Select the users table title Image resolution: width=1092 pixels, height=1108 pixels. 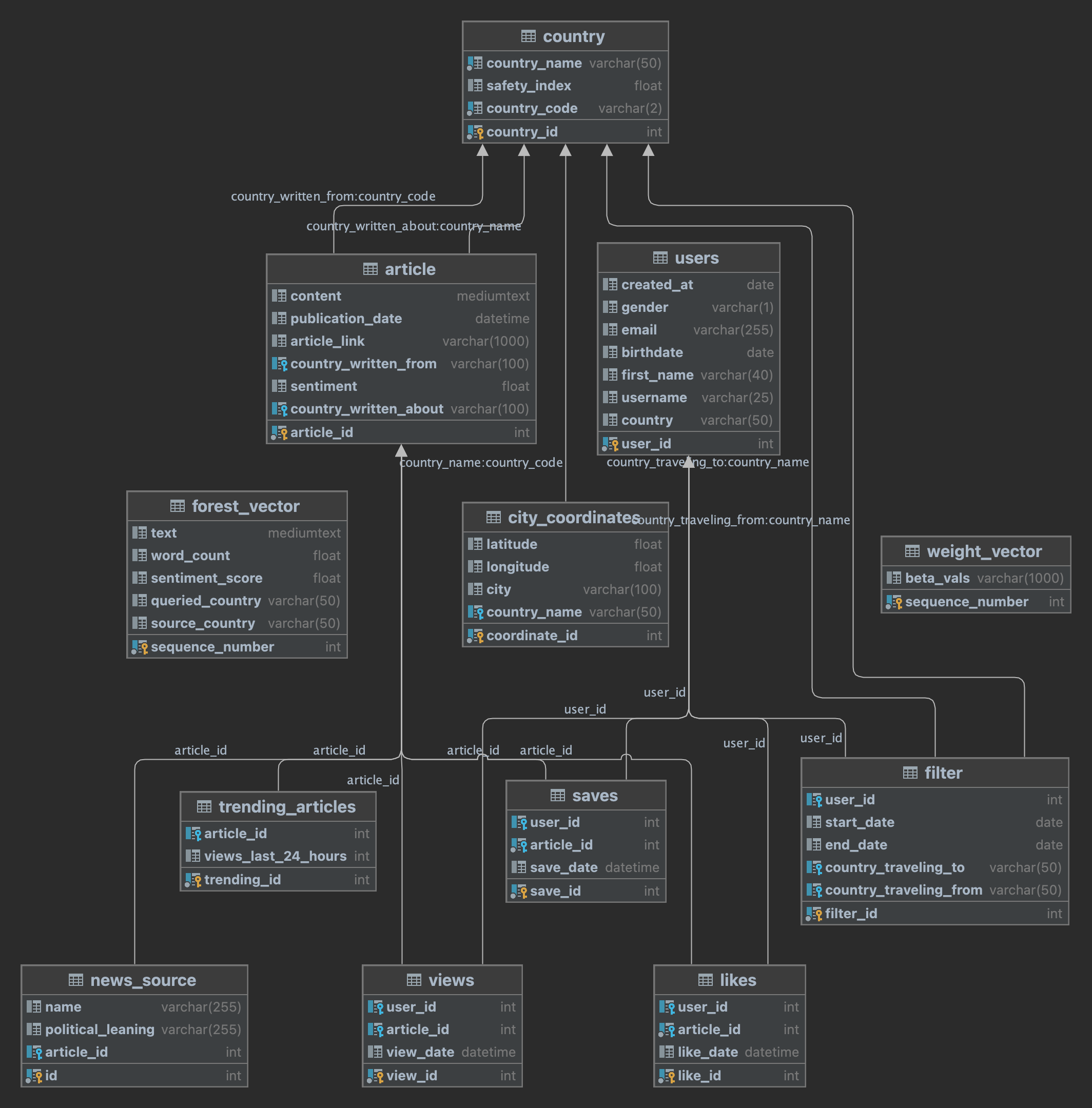[697, 258]
